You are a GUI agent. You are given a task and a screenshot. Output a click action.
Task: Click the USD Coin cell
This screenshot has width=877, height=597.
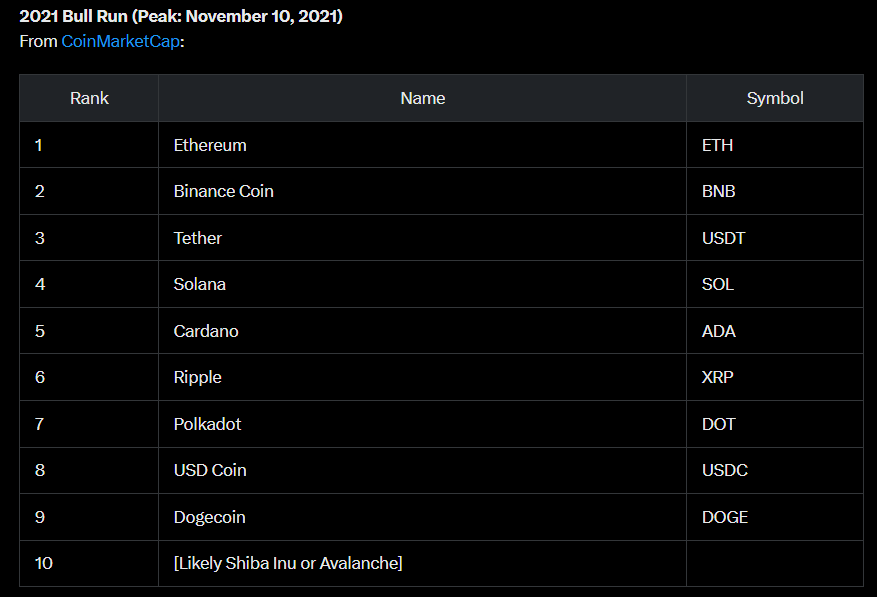(210, 470)
